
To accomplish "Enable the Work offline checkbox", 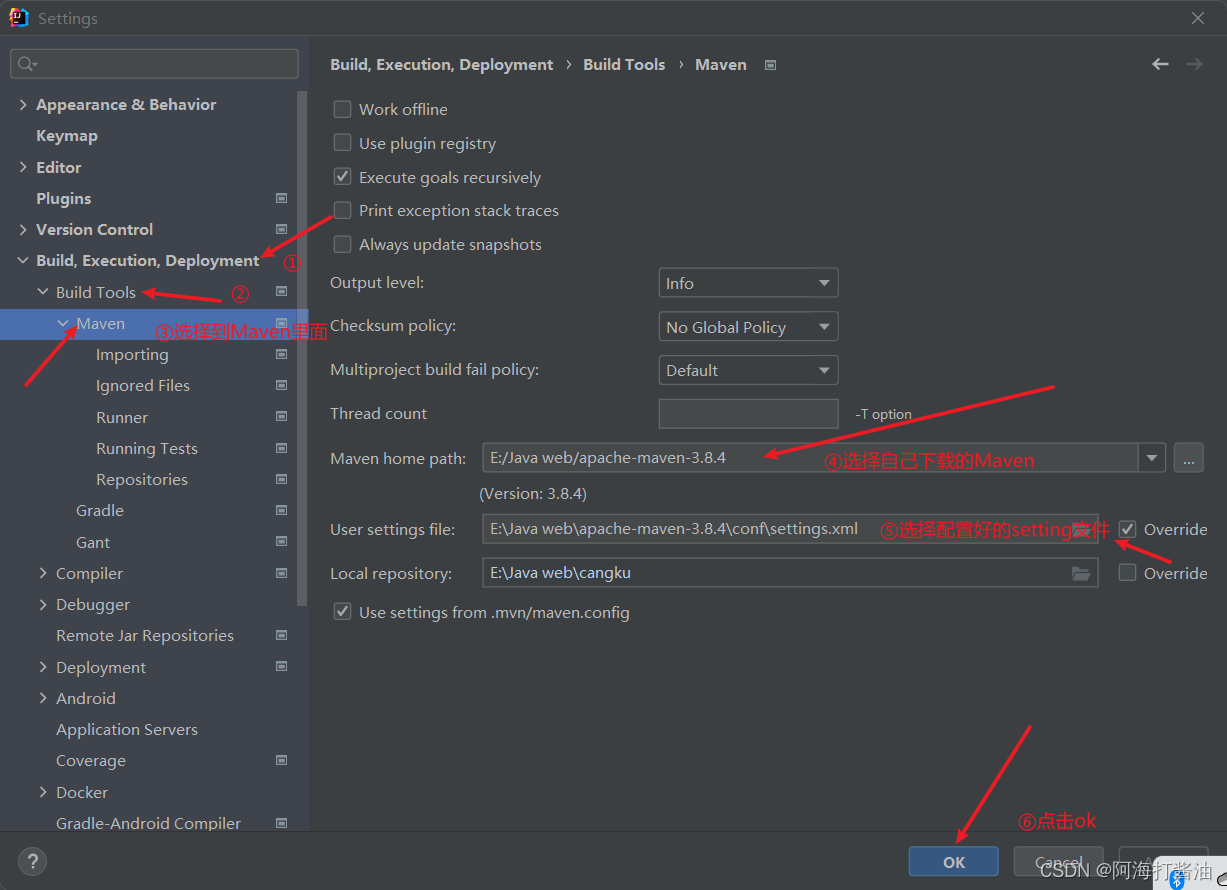I will [343, 109].
